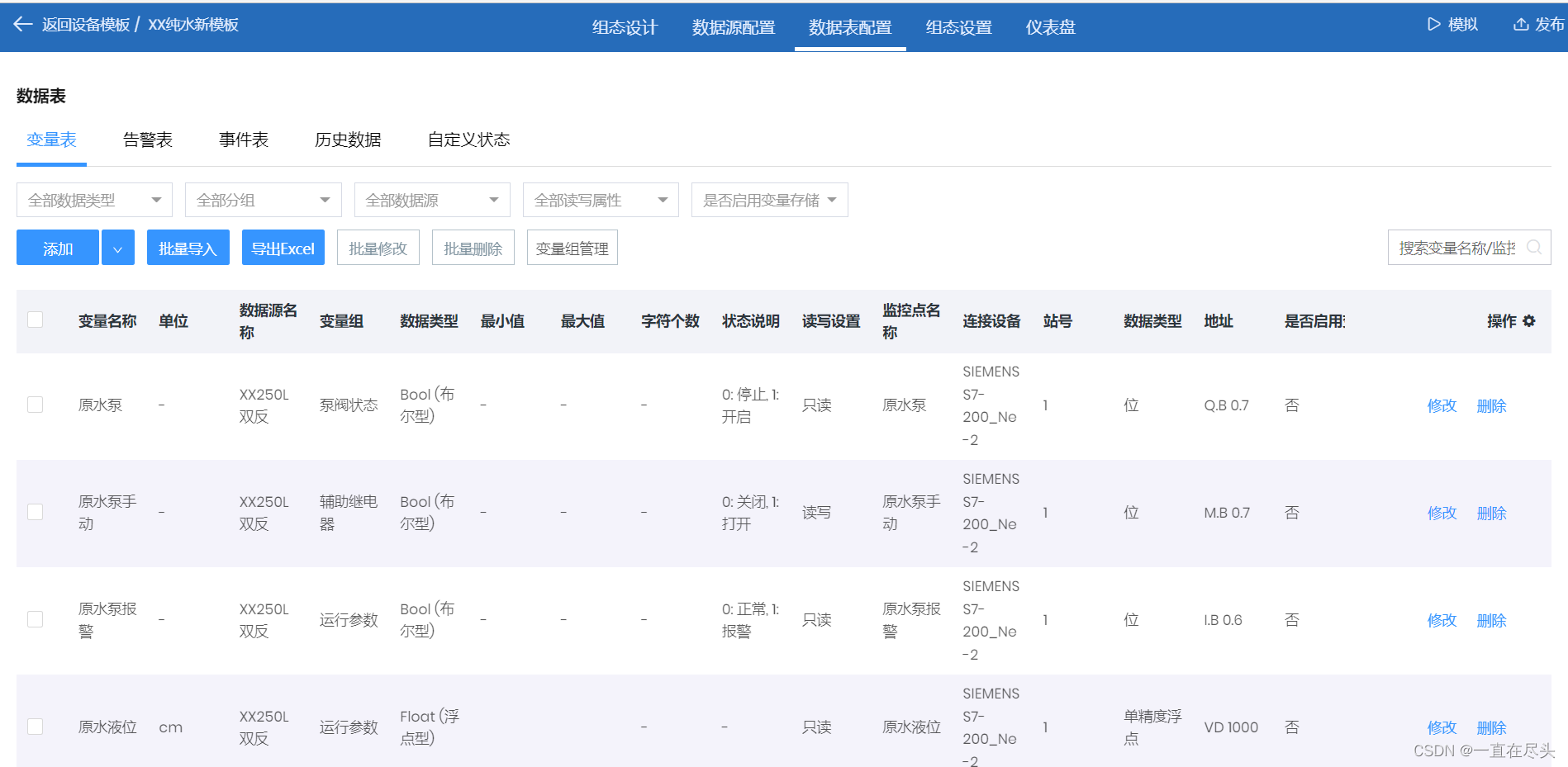The width and height of the screenshot is (1568, 767).
Task: Click the 批量修改 button
Action: 378,248
